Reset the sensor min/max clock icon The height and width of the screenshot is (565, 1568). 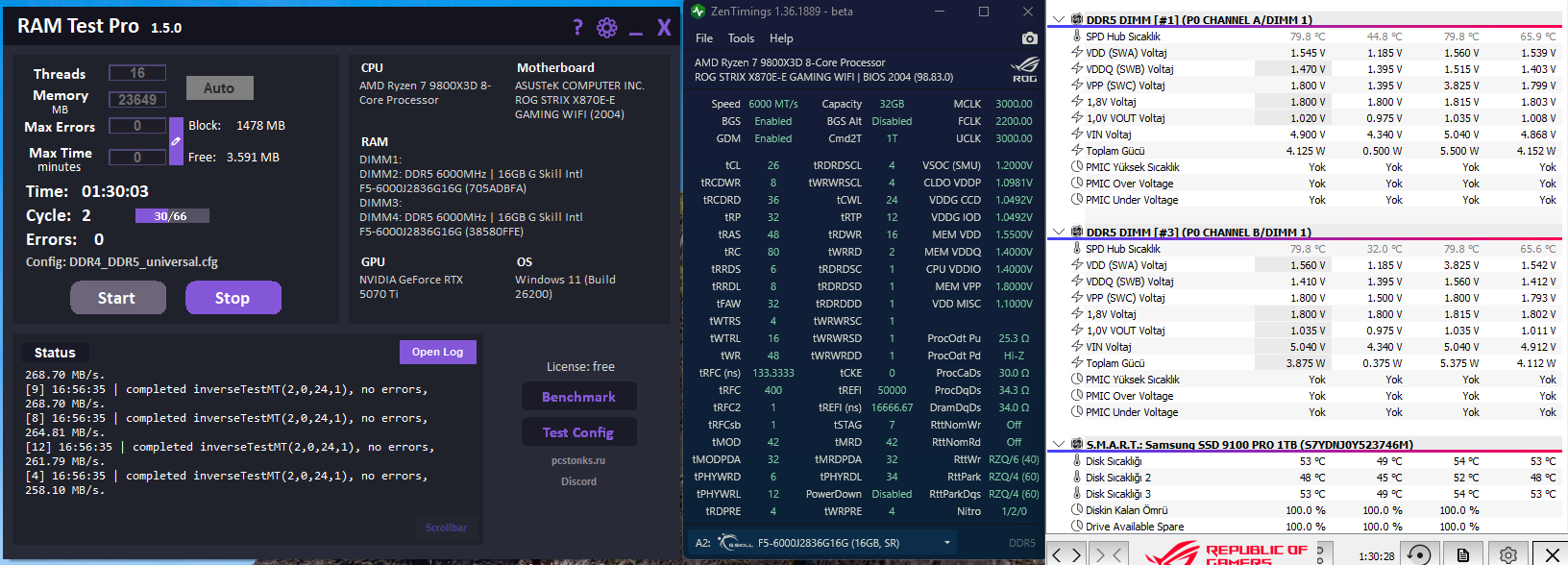1419,554
